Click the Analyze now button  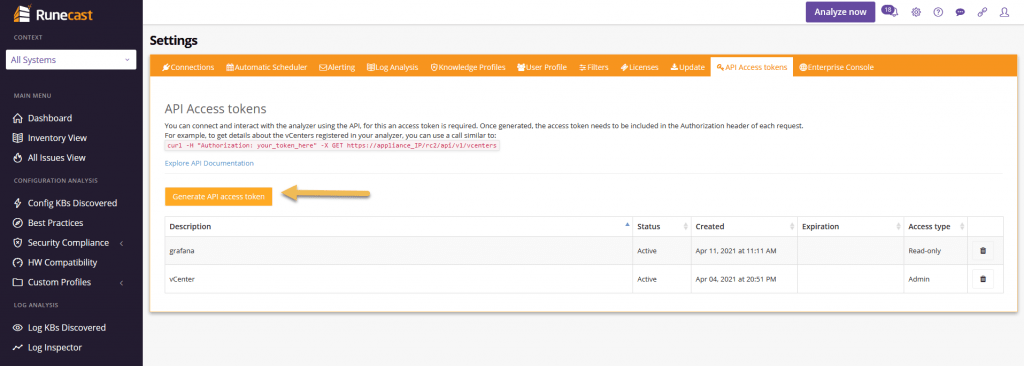(x=840, y=12)
